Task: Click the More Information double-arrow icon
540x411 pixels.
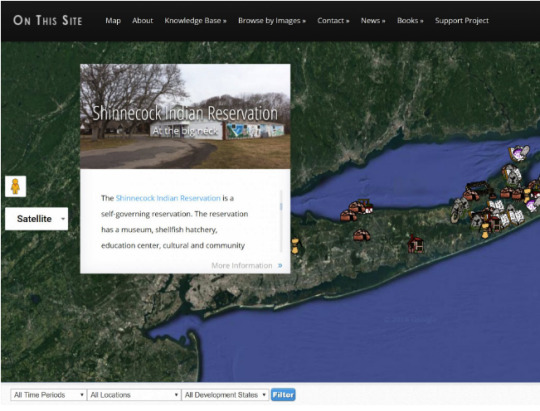Action: pos(280,266)
